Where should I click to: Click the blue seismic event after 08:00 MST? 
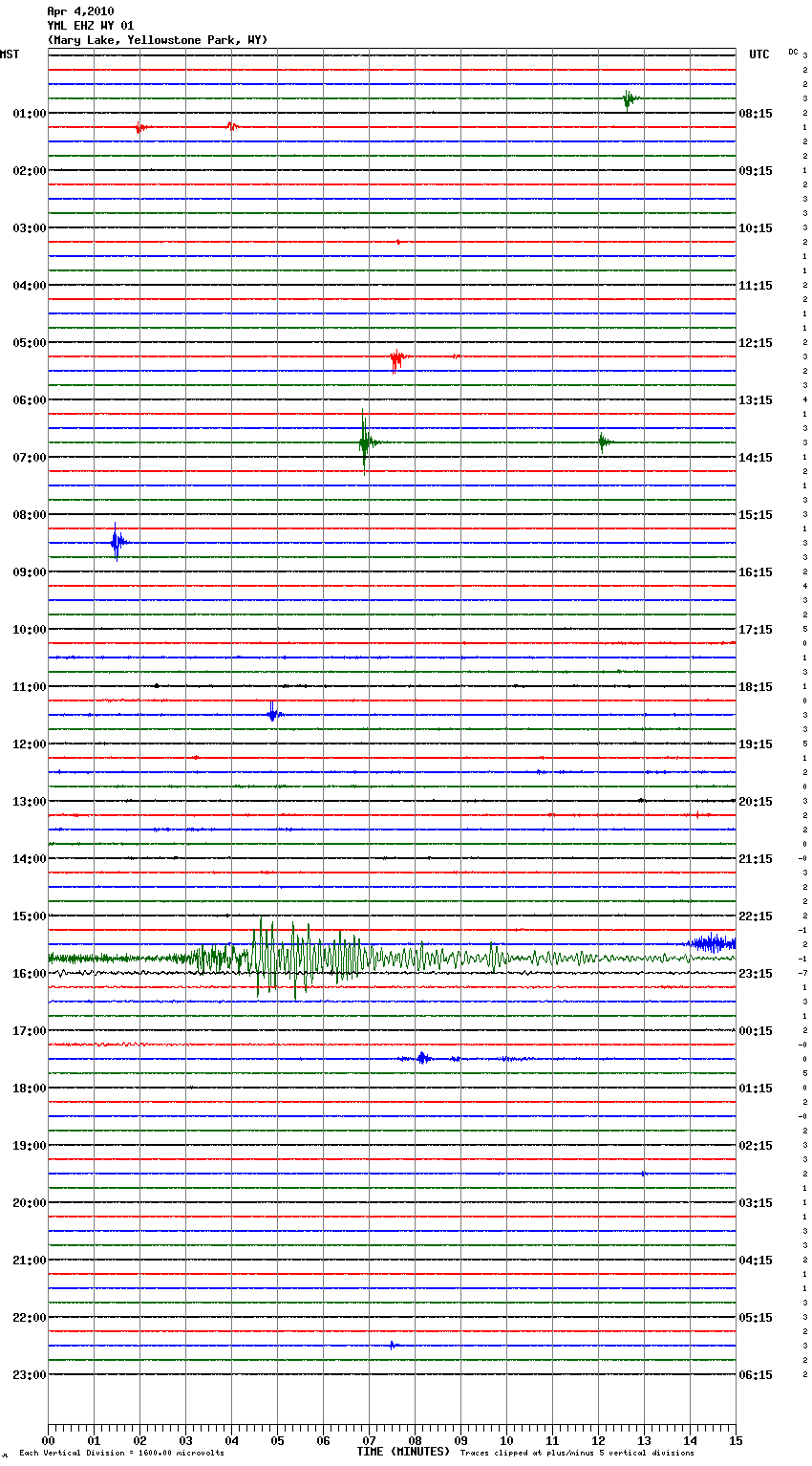click(x=118, y=543)
